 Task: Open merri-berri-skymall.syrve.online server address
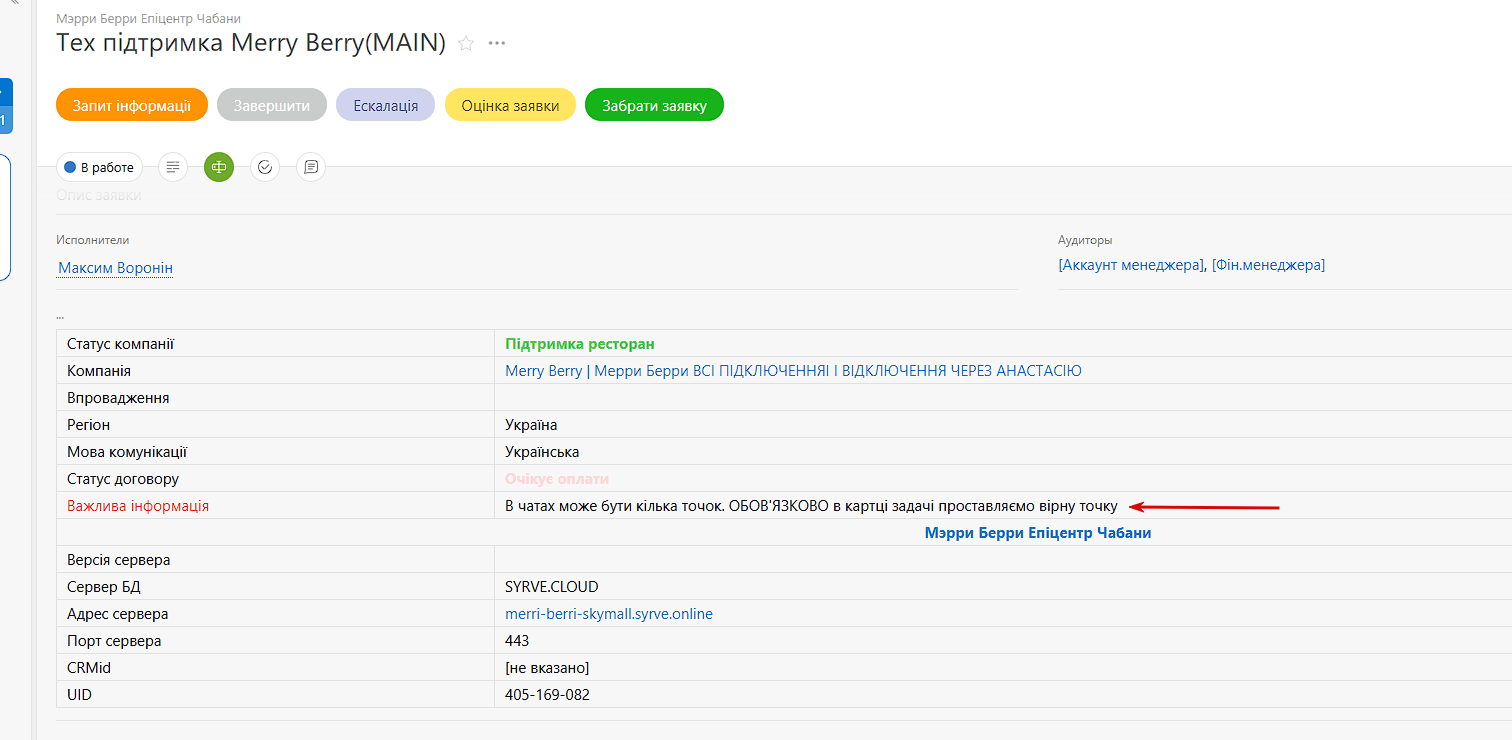pyautogui.click(x=609, y=614)
